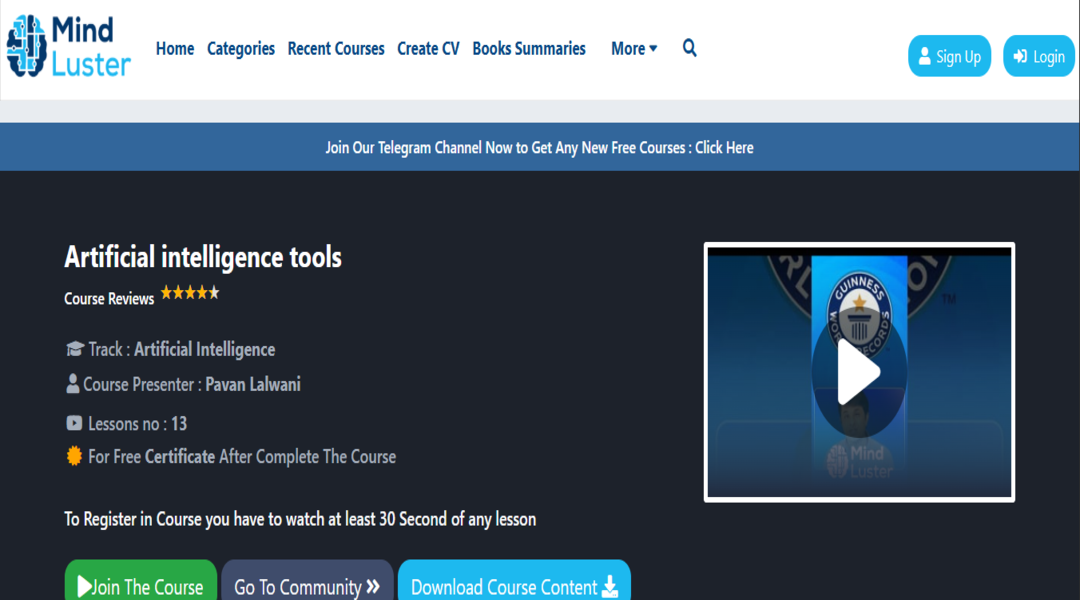The height and width of the screenshot is (600, 1080).
Task: Click the Certificate link text
Action: pos(180,457)
